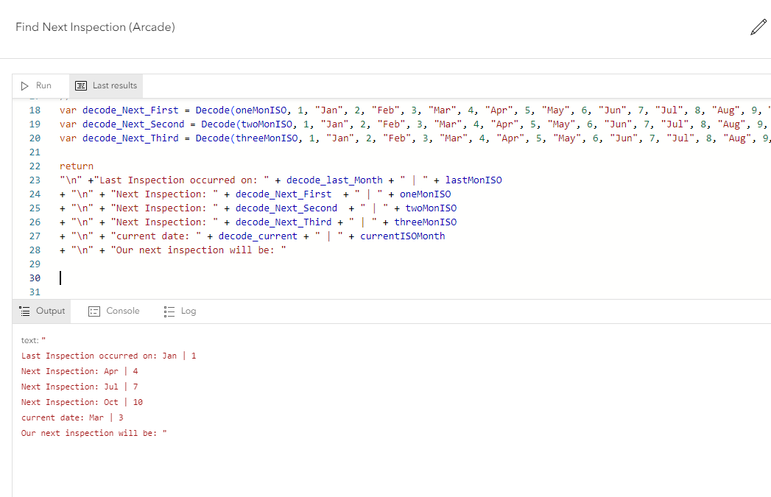The width and height of the screenshot is (771, 497).
Task: Open the Last results tab
Action: (x=107, y=86)
